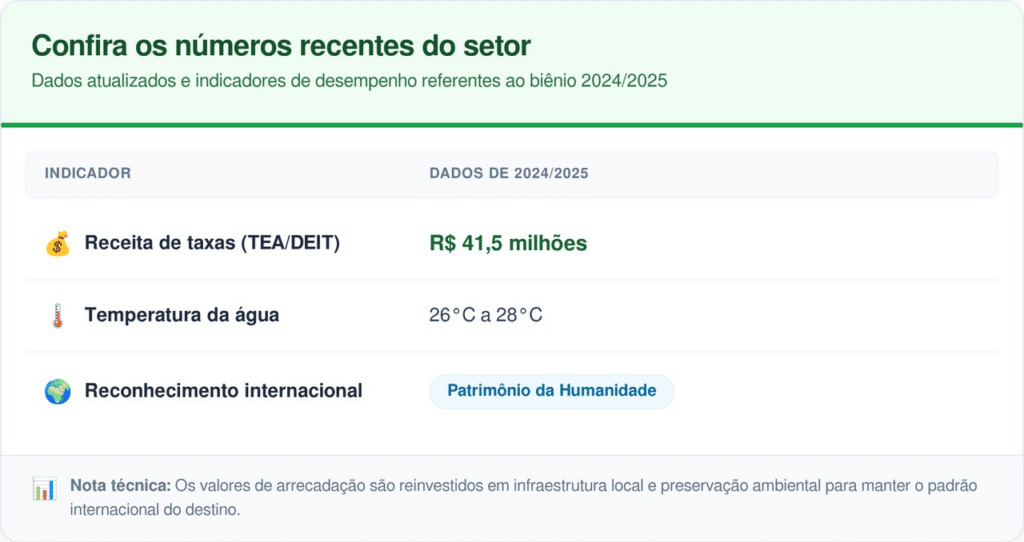Click the "R$ 41,5 milhões" value
The height and width of the screenshot is (542, 1024).
pyautogui.click(x=508, y=243)
